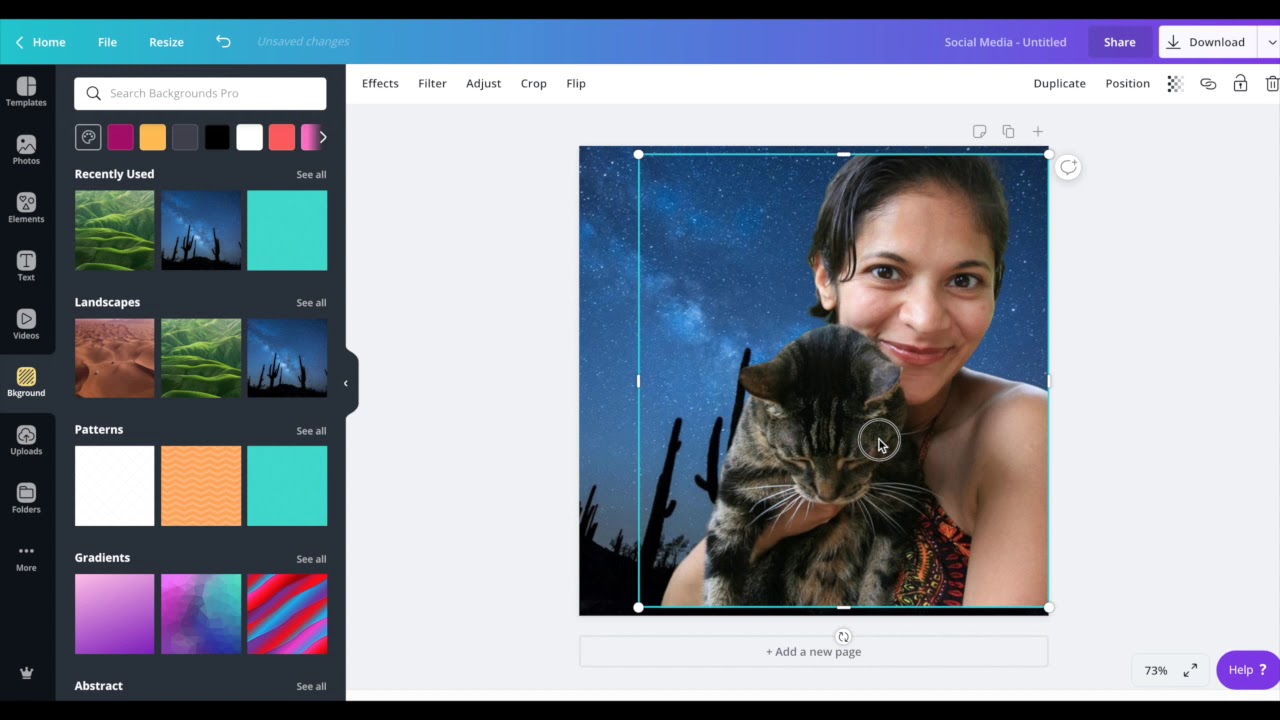Click the Share button
The height and width of the screenshot is (720, 1280).
point(1119,42)
